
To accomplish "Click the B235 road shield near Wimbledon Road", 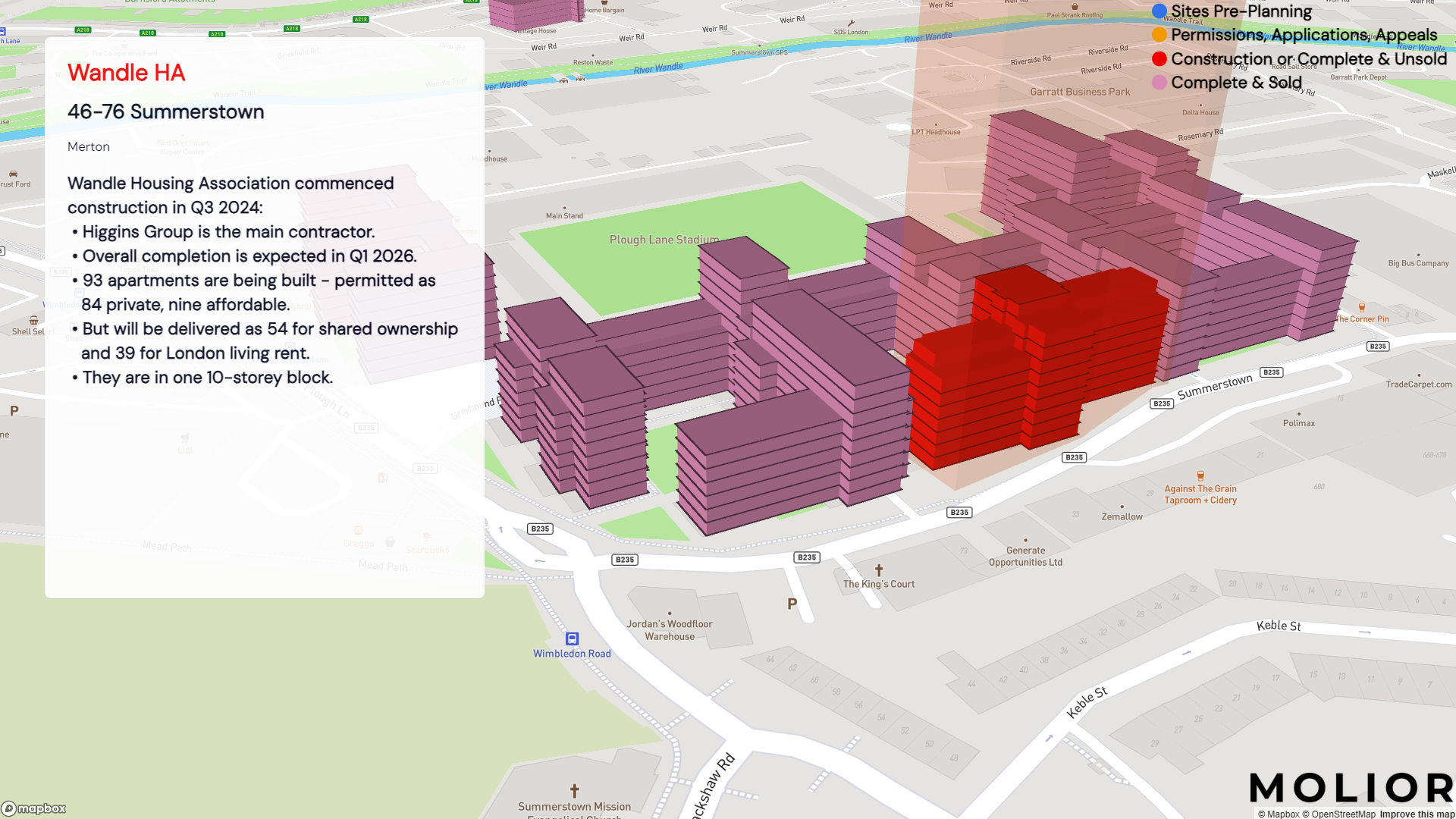I will click(625, 560).
